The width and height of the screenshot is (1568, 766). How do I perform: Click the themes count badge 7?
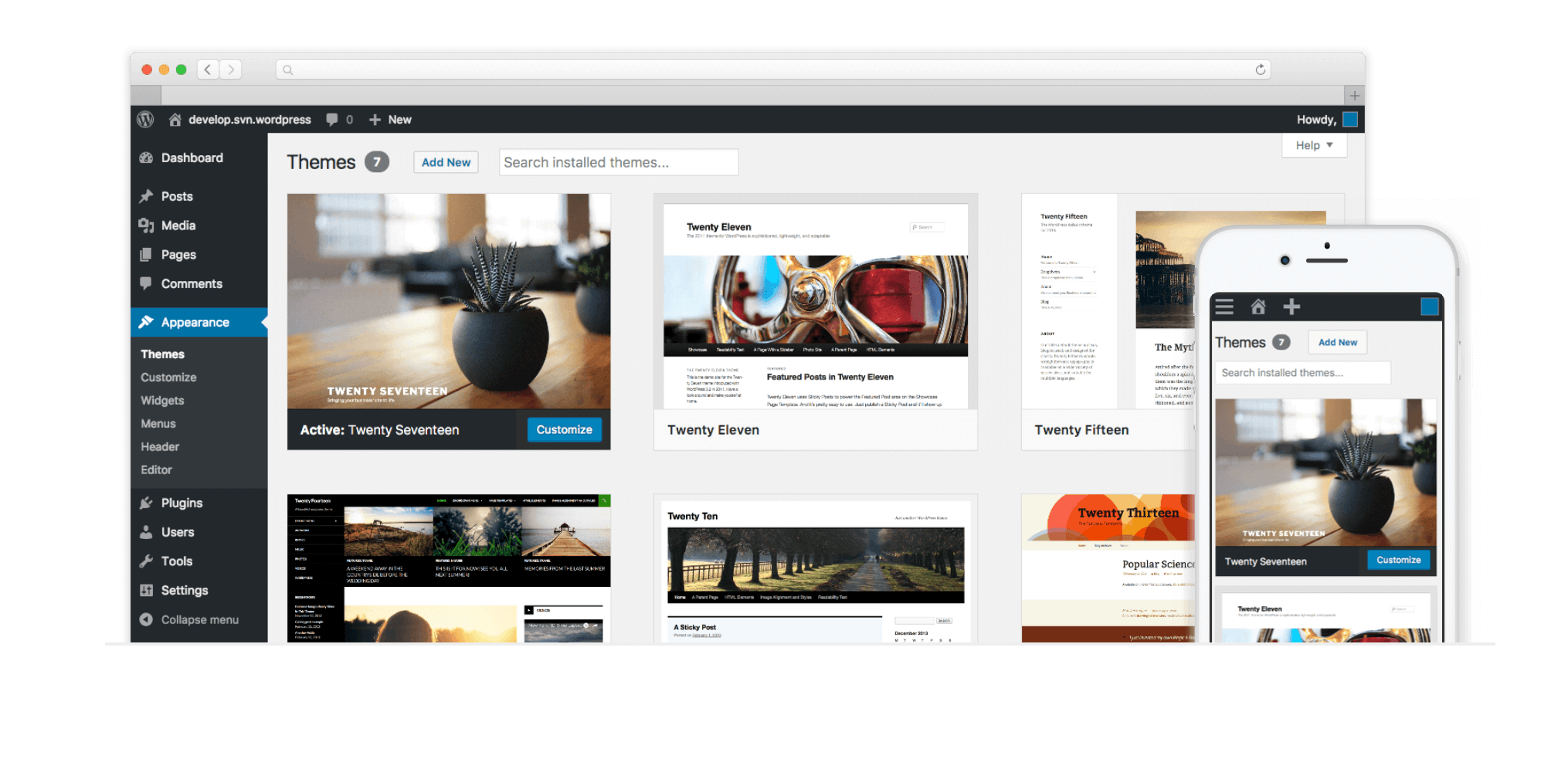click(377, 162)
